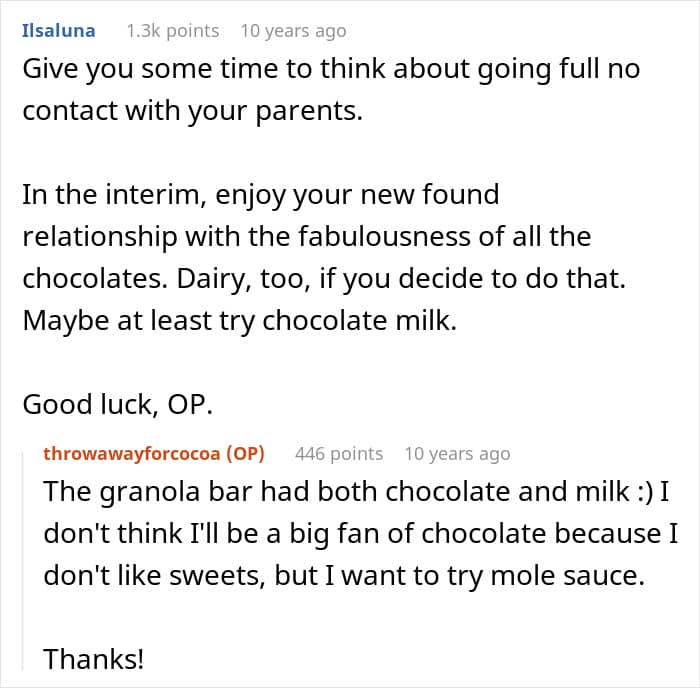Open the Ilsaluna user profile
The image size is (700, 688).
pos(58,30)
